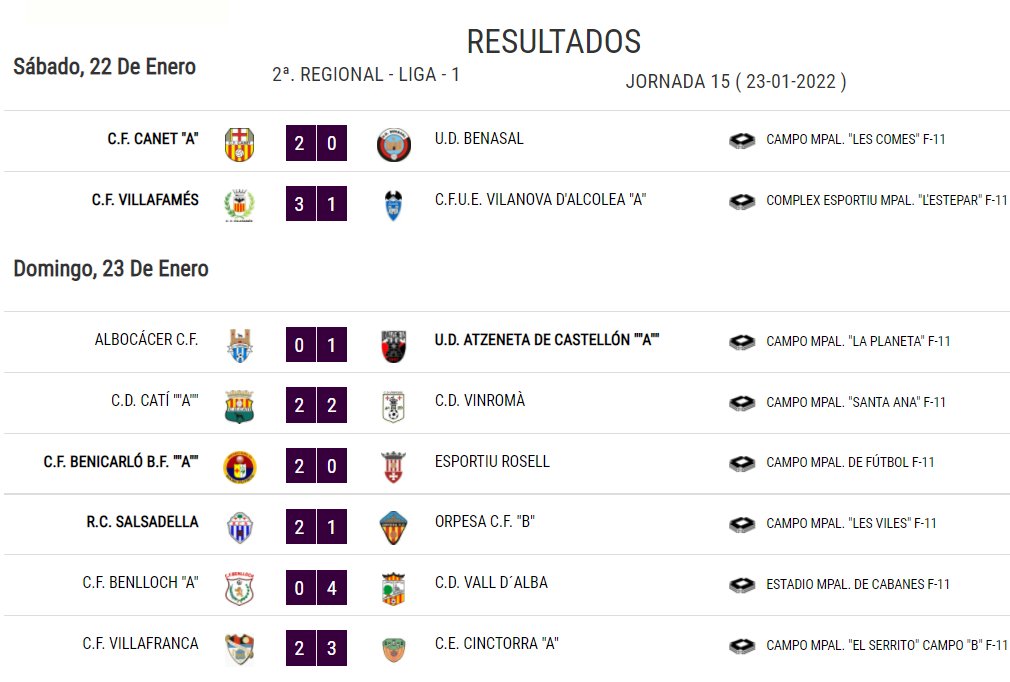Viewport: 1010px width, 682px height.
Task: Click the C.F. Canet "A" team crest
Action: [x=240, y=144]
